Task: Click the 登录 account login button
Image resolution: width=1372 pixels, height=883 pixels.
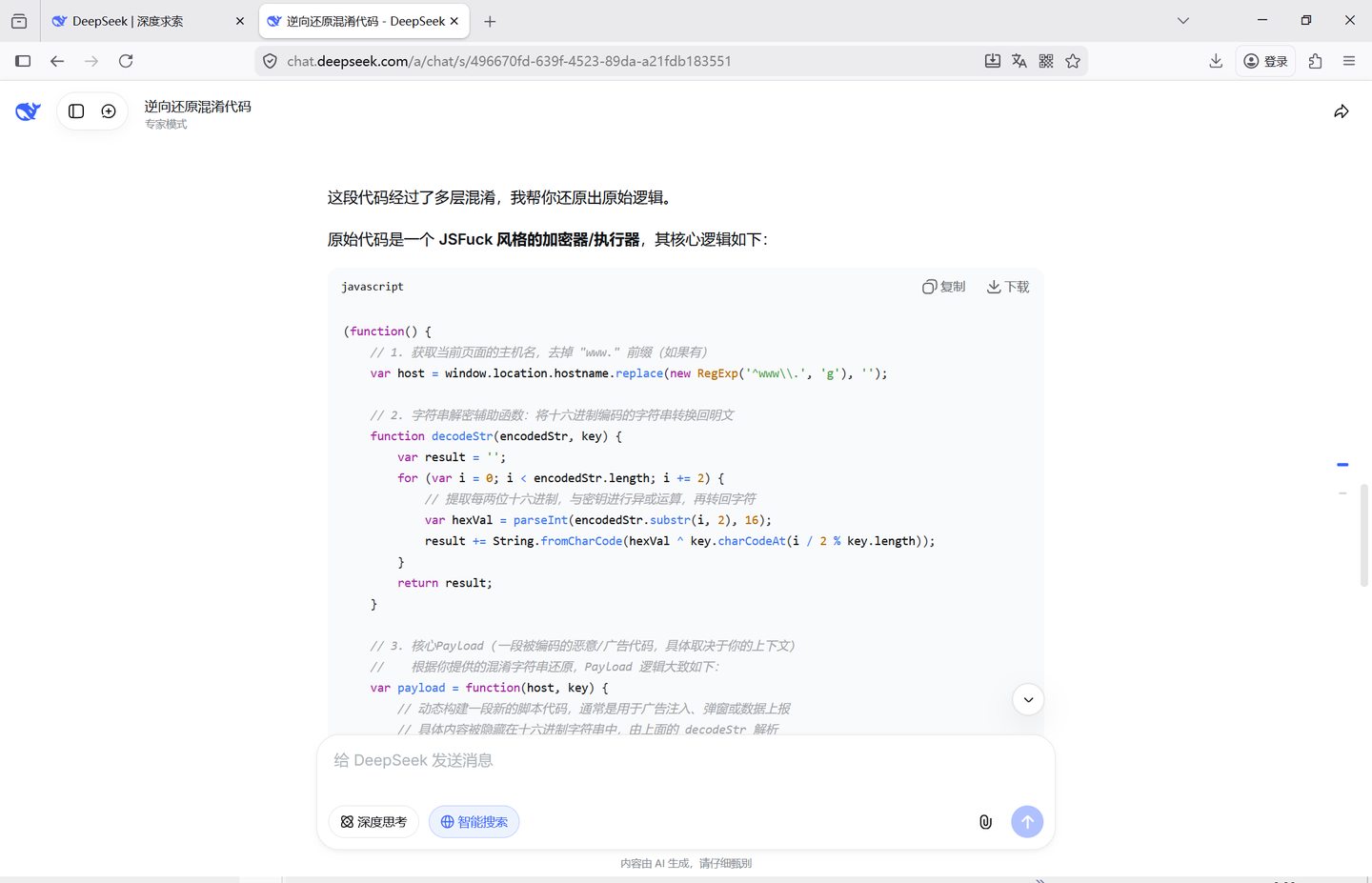Action: pyautogui.click(x=1266, y=61)
